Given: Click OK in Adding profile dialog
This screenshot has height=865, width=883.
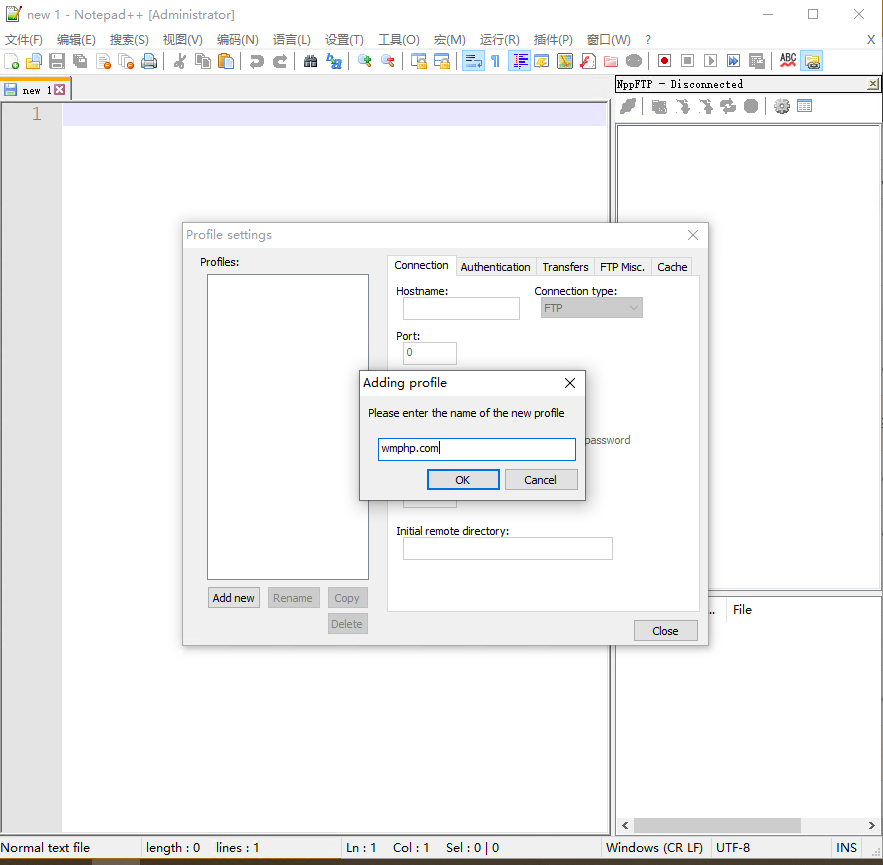Looking at the screenshot, I should pos(463,480).
